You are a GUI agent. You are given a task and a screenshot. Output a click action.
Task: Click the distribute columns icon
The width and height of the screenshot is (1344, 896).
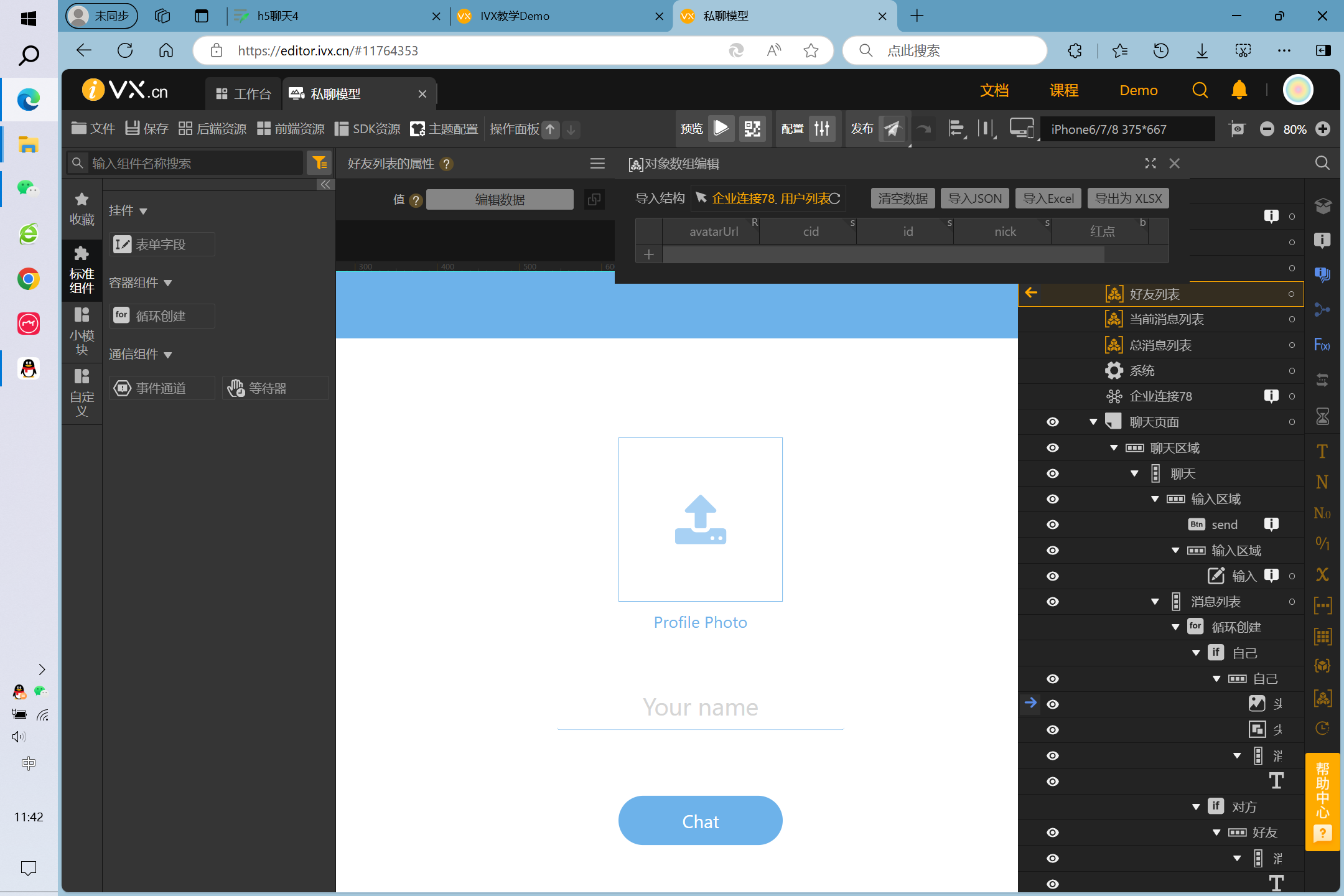pyautogui.click(x=987, y=129)
